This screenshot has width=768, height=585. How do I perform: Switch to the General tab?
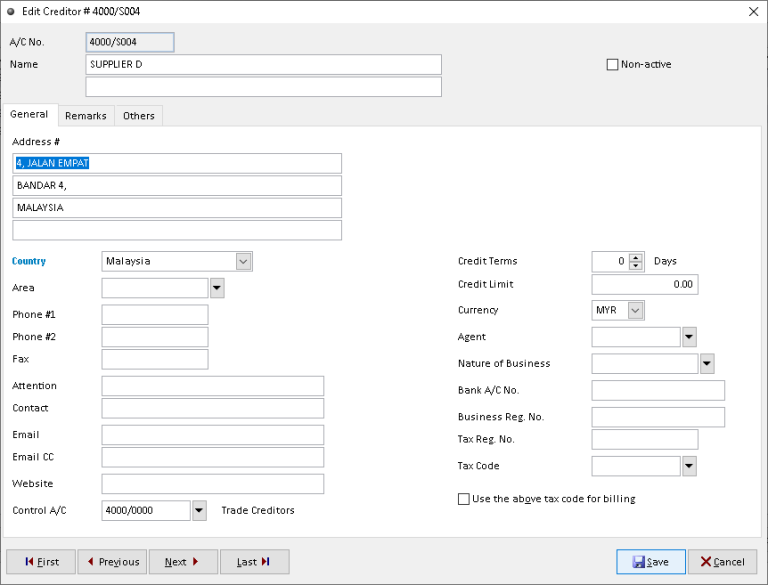pos(29,114)
